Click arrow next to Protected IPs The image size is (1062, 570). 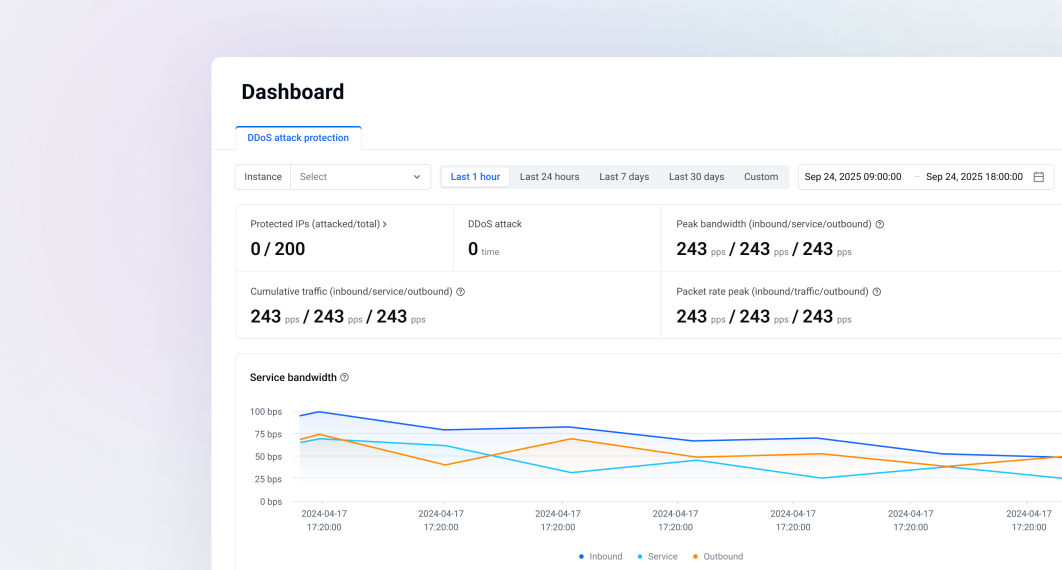coord(385,225)
